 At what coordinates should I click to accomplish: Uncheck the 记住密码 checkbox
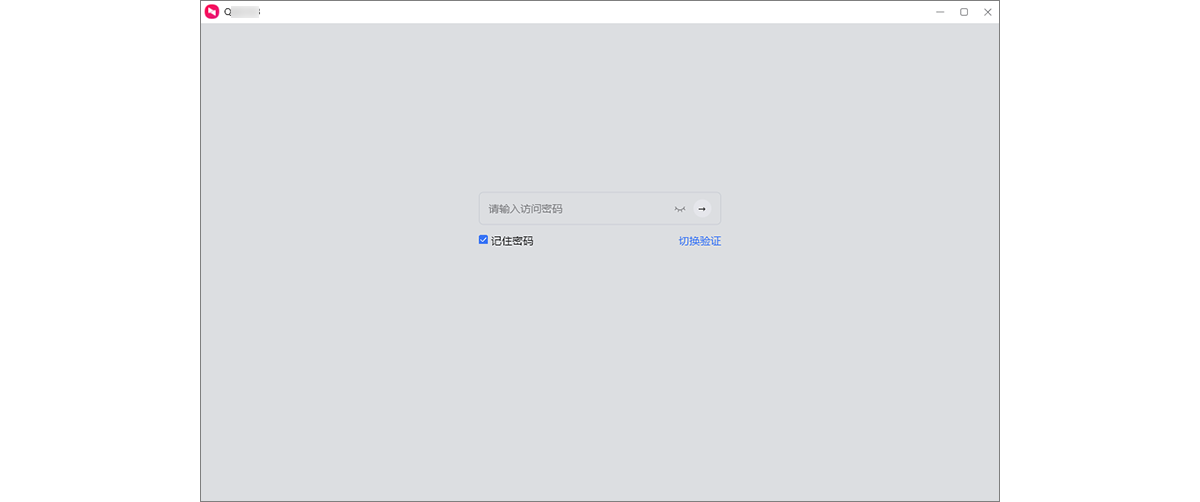[484, 240]
